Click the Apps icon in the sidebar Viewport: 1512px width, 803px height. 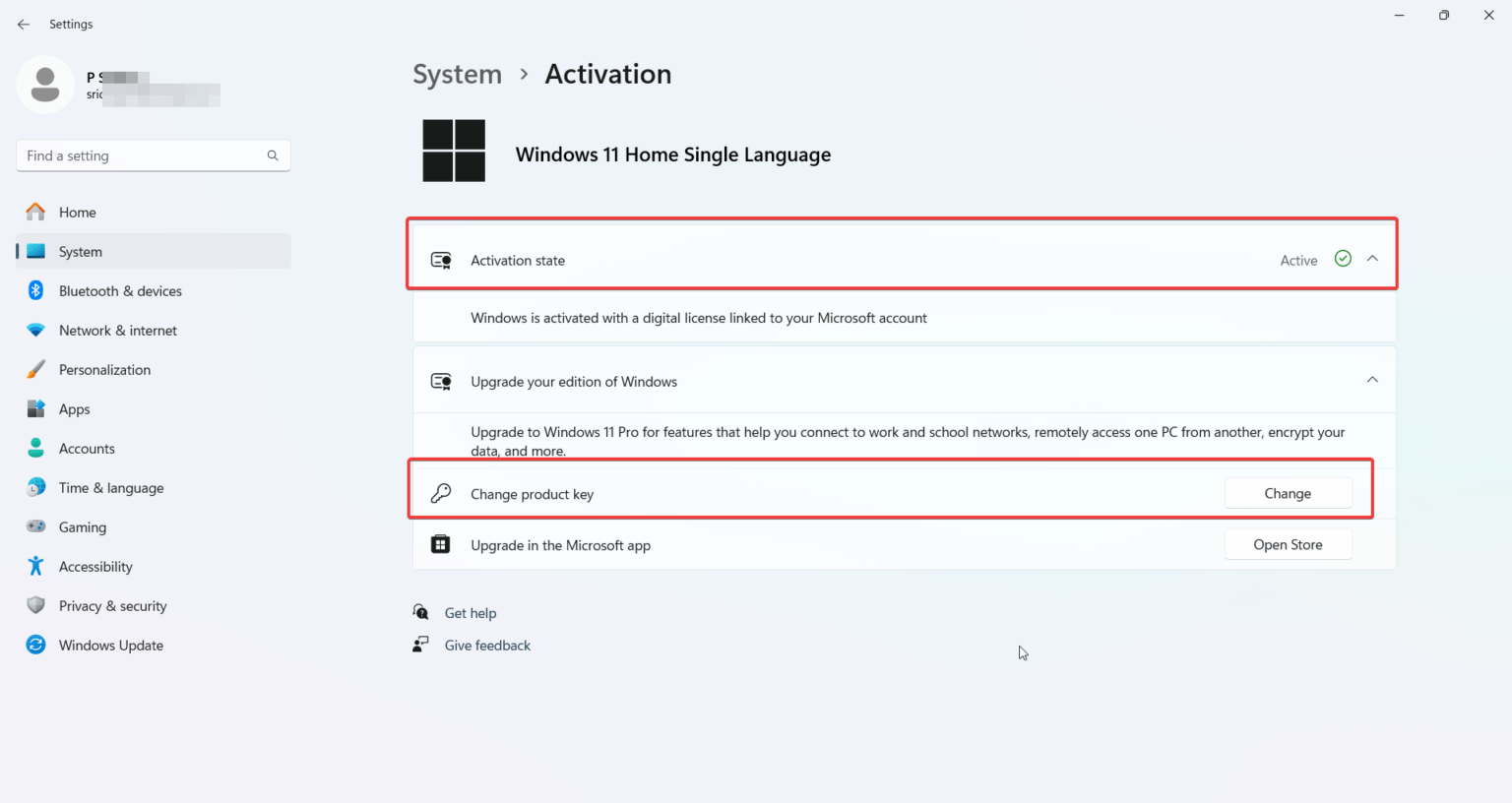pos(35,408)
